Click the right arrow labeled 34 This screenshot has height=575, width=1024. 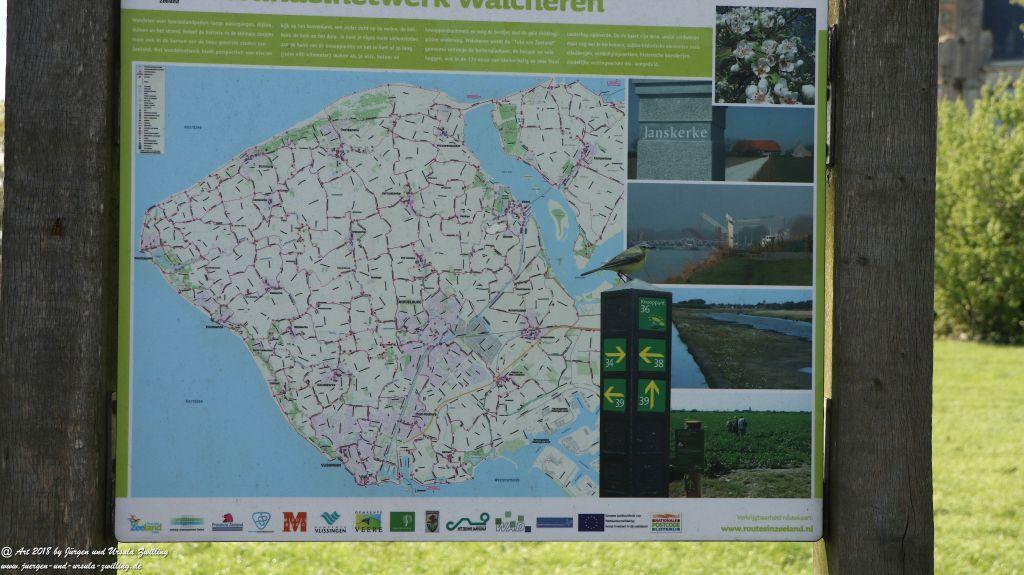[614, 354]
